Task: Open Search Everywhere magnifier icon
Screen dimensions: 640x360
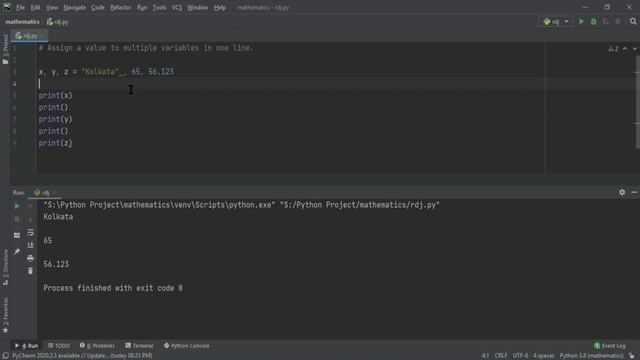Action: point(633,21)
